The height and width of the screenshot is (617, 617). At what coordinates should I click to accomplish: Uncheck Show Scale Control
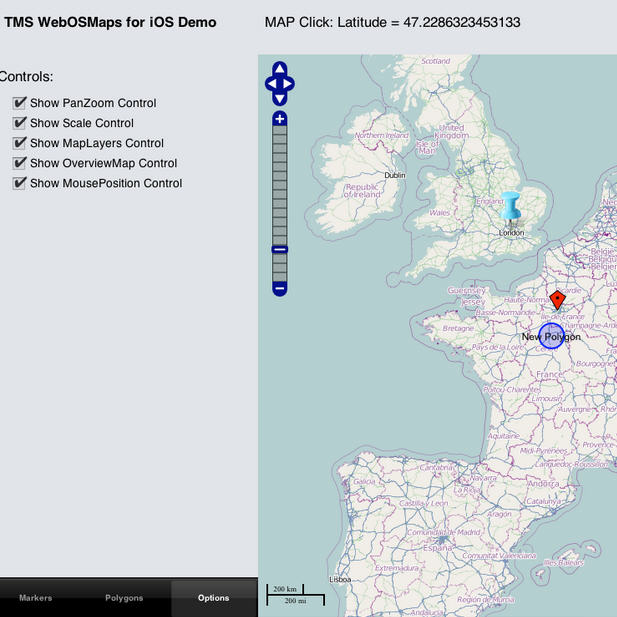(19, 123)
